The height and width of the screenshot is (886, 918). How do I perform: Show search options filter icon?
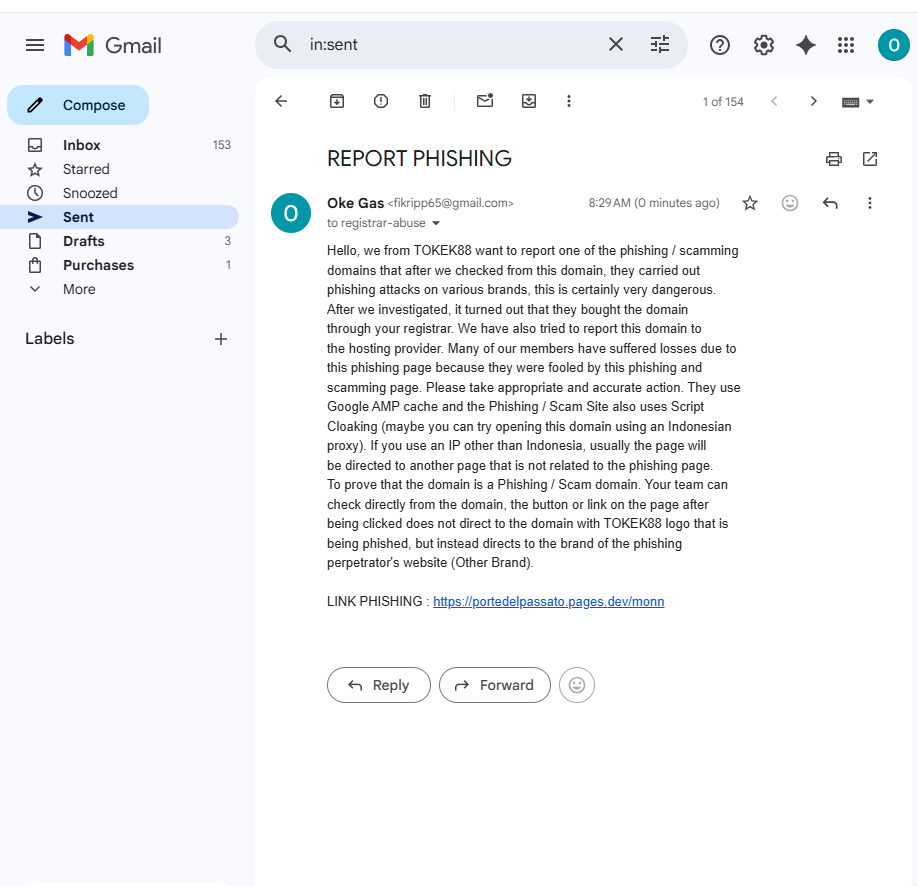click(660, 45)
